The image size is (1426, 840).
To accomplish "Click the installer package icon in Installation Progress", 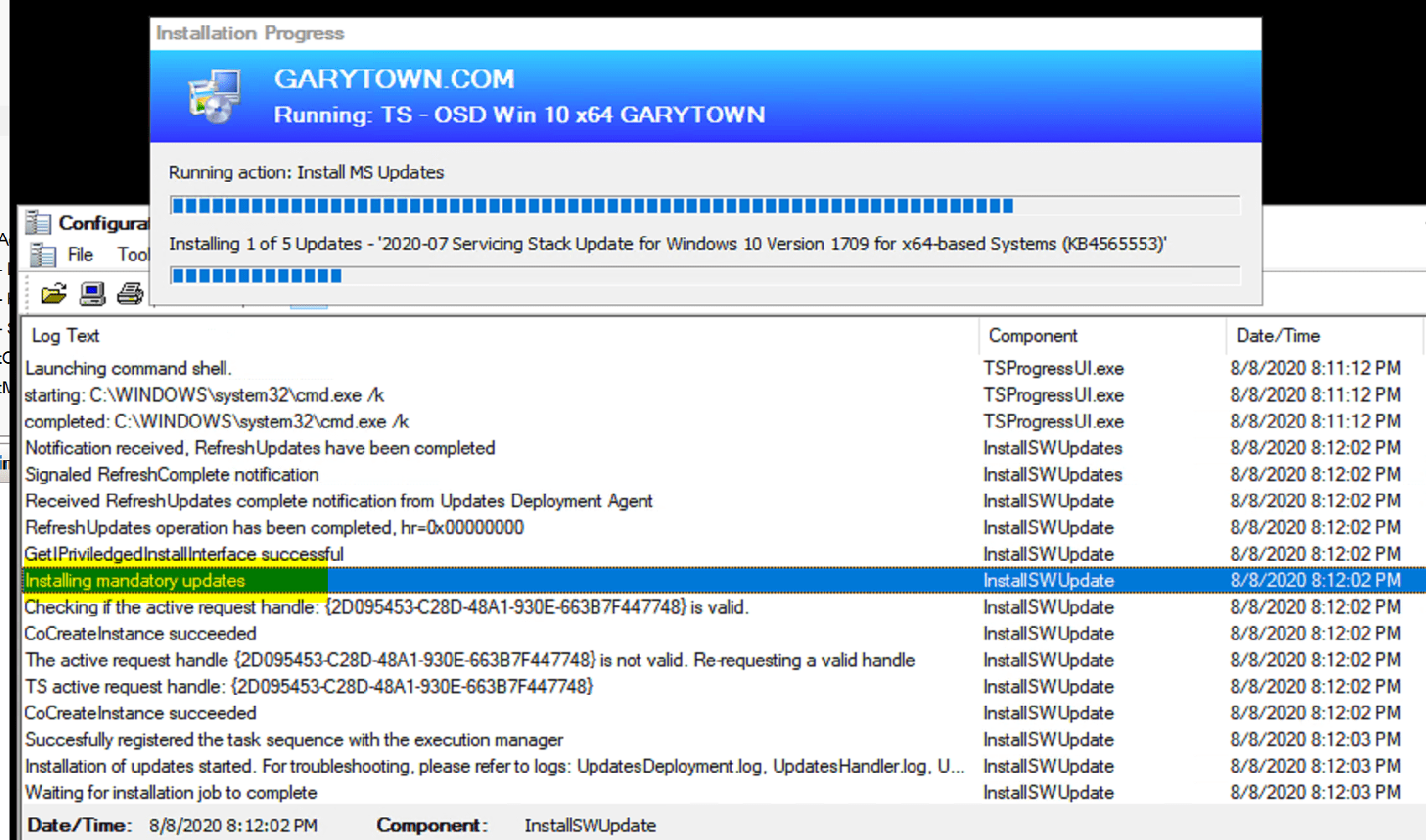I will pyautogui.click(x=212, y=95).
